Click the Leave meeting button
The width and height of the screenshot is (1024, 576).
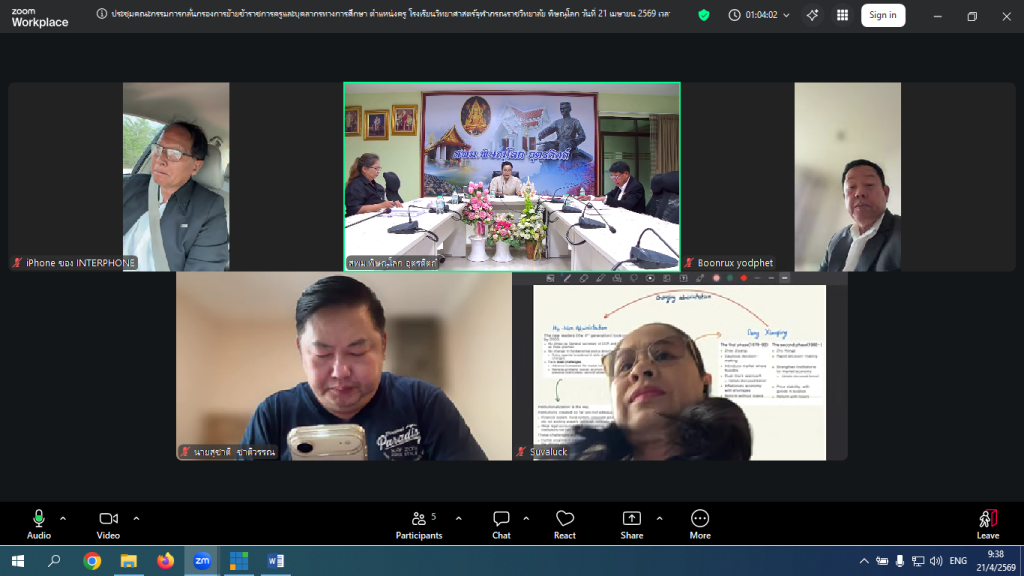(987, 523)
